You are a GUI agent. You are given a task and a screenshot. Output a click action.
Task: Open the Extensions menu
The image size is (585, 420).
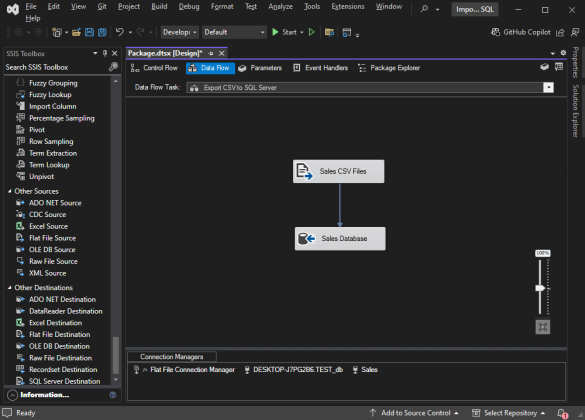tap(348, 7)
